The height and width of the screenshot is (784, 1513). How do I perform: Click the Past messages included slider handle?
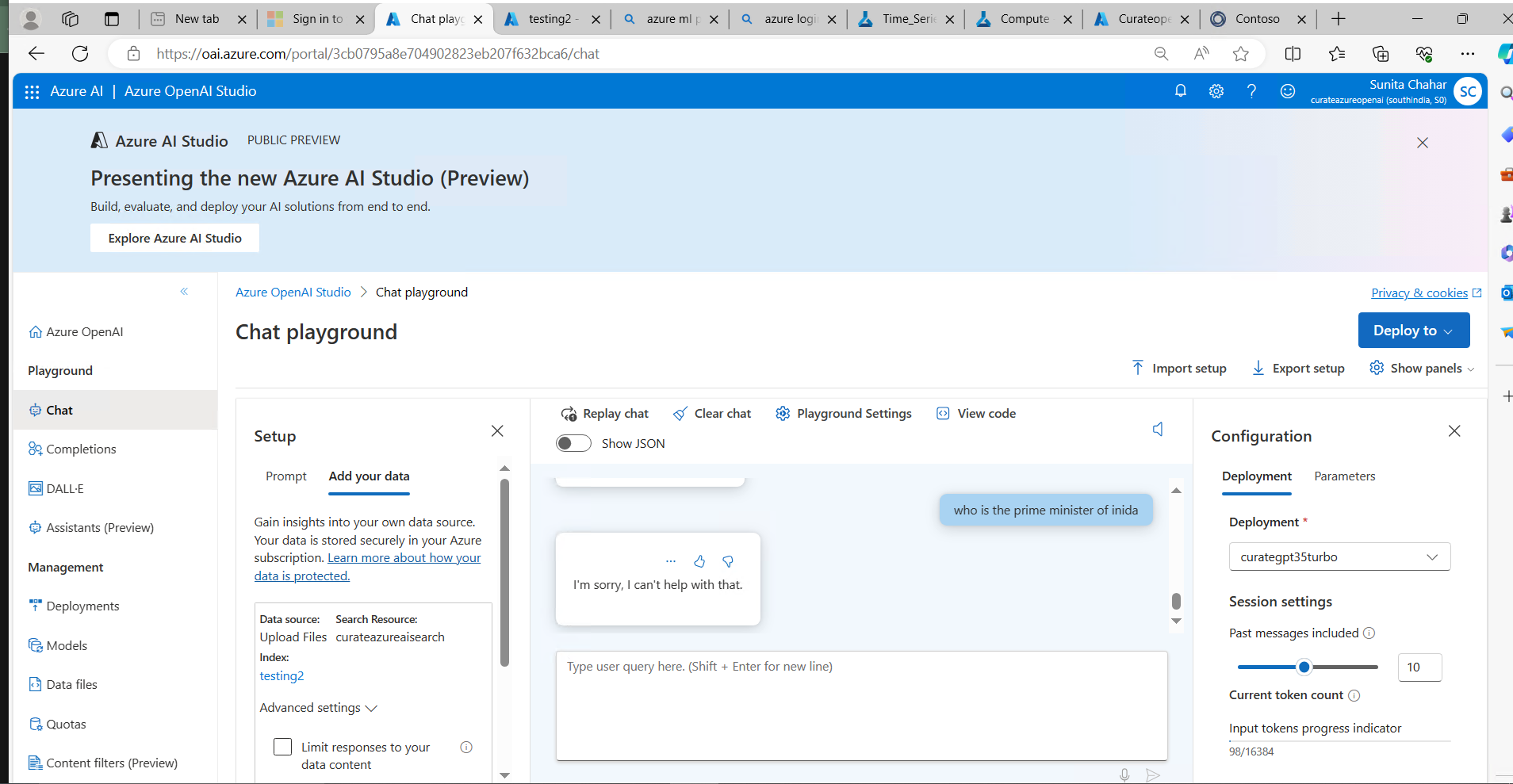[x=1304, y=667]
